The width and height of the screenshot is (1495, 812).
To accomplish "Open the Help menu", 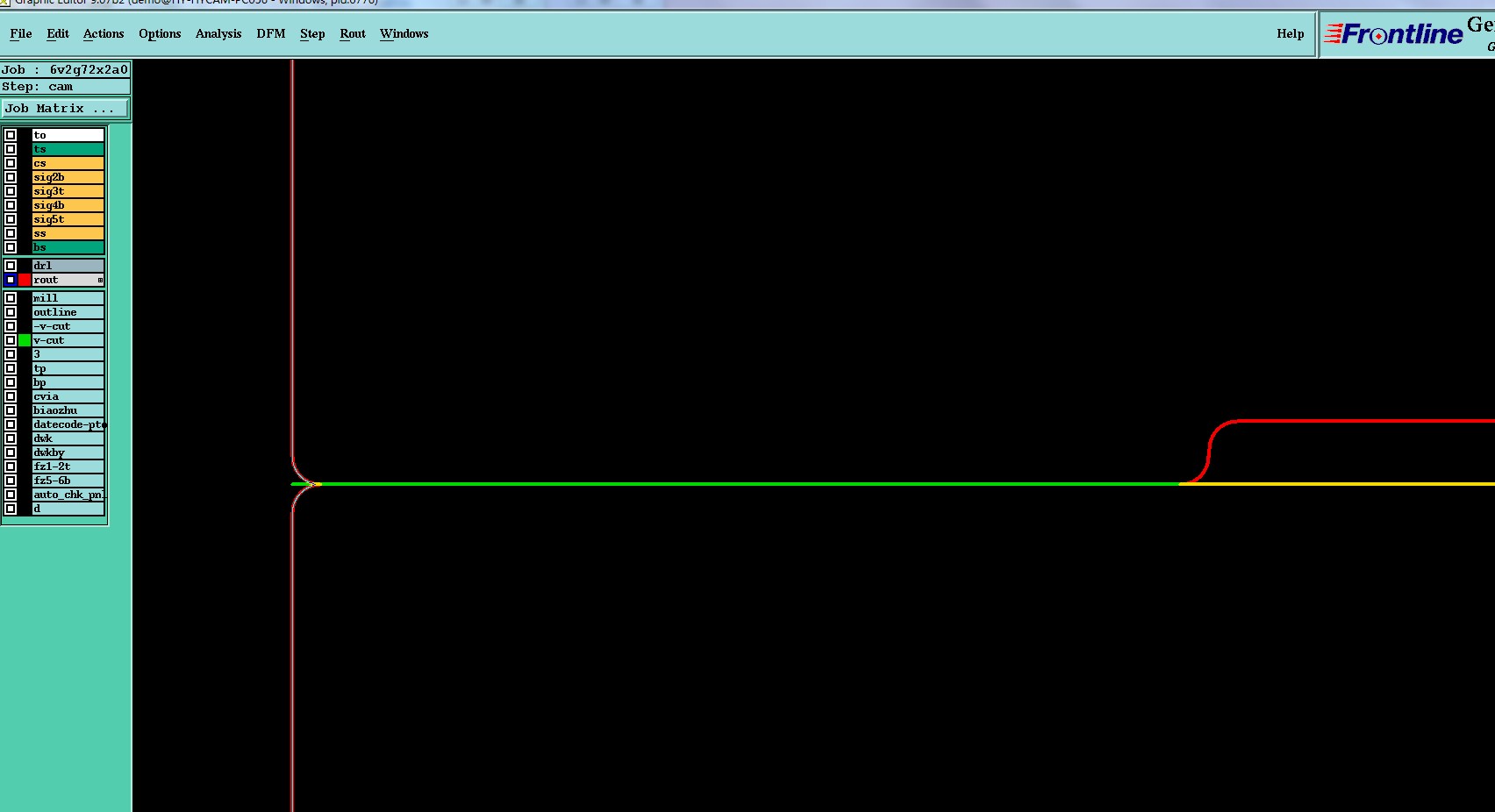I will point(1291,34).
